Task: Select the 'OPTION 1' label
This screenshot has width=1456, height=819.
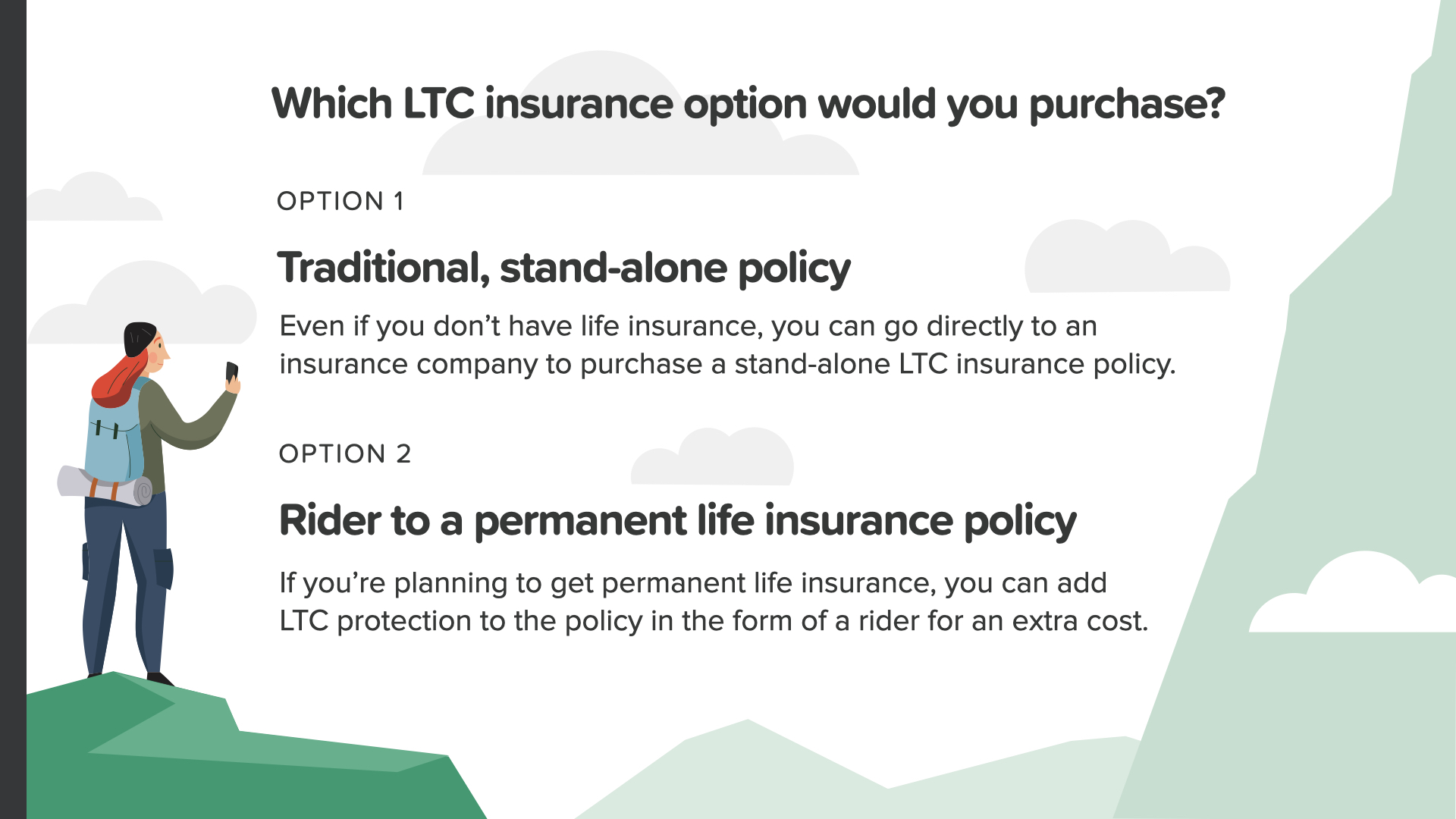Action: 340,201
